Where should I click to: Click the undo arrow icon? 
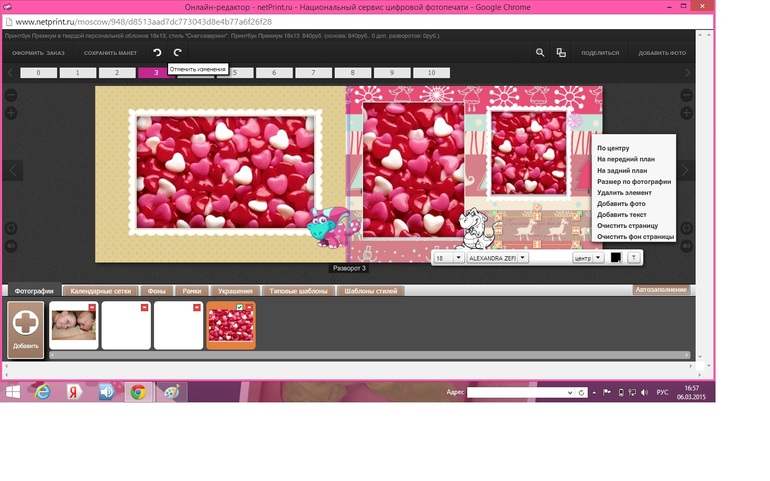[157, 52]
